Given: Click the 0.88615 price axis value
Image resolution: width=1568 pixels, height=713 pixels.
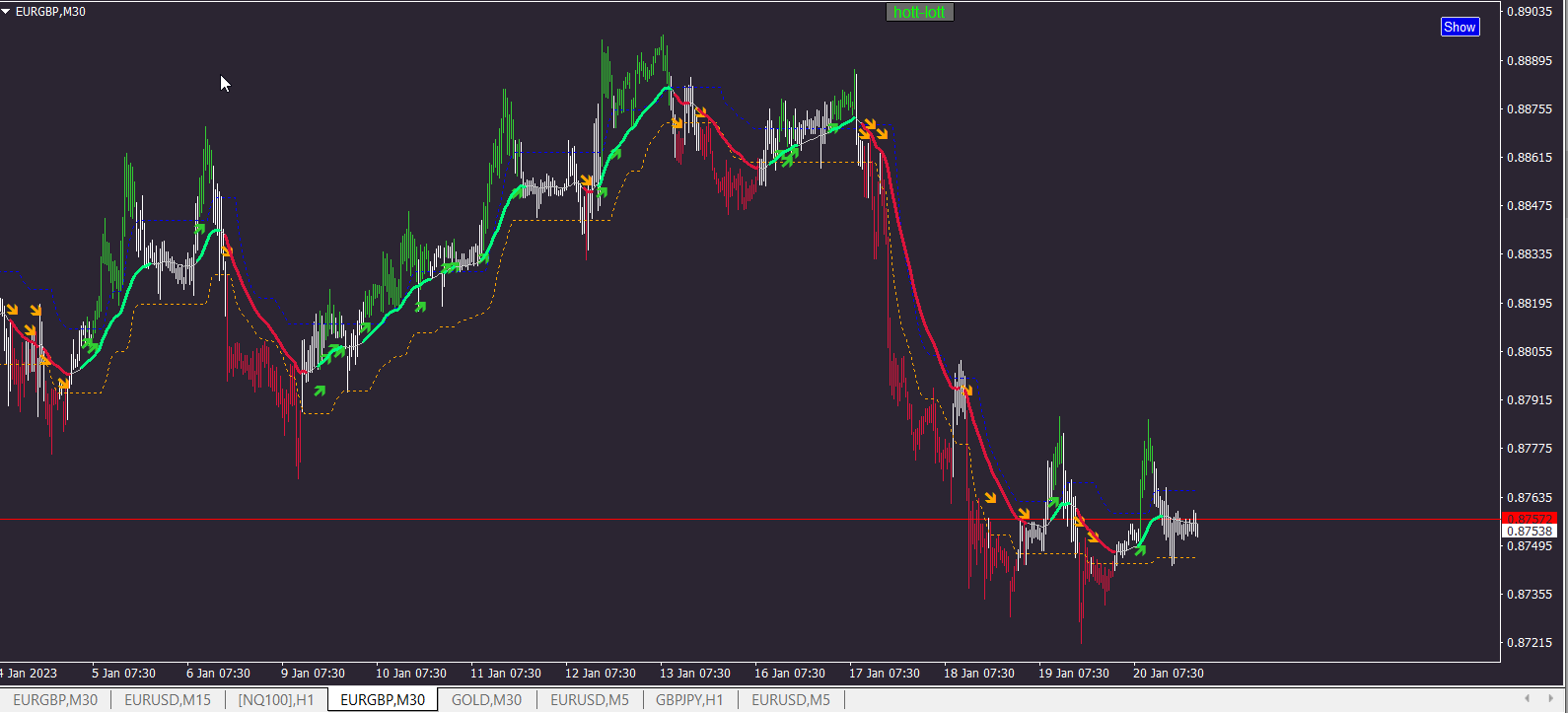Looking at the screenshot, I should [1530, 157].
